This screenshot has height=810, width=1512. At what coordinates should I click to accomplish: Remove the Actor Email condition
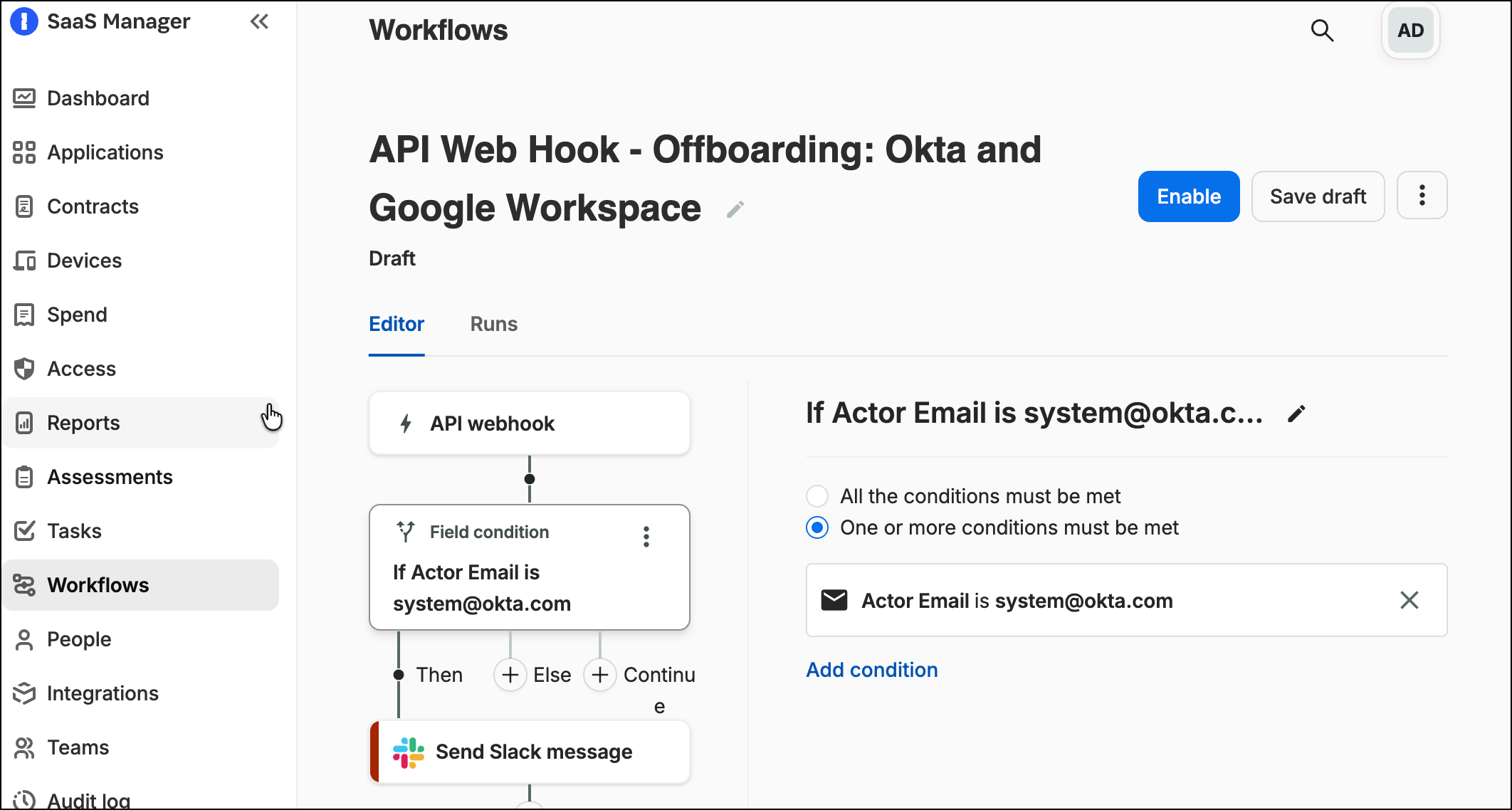coord(1409,601)
